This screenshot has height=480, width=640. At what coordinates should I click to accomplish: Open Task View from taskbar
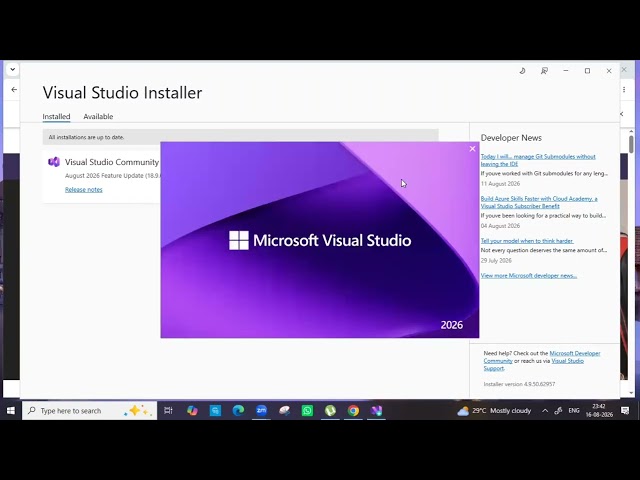tap(168, 411)
